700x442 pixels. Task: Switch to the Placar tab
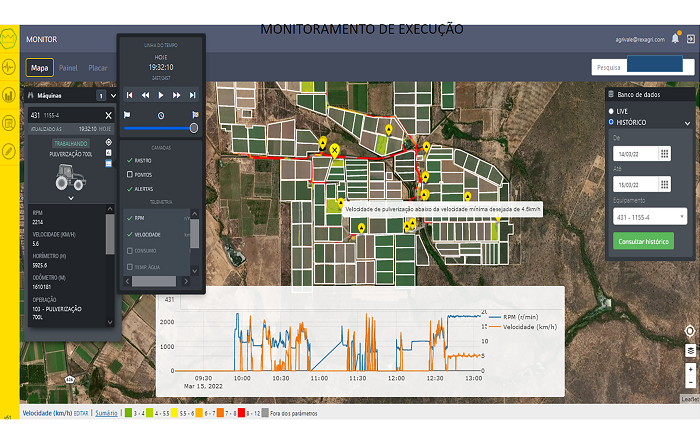tap(98, 68)
